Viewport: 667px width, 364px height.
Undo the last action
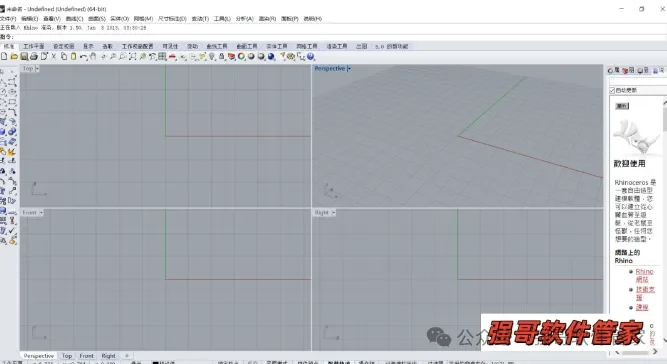(83, 56)
